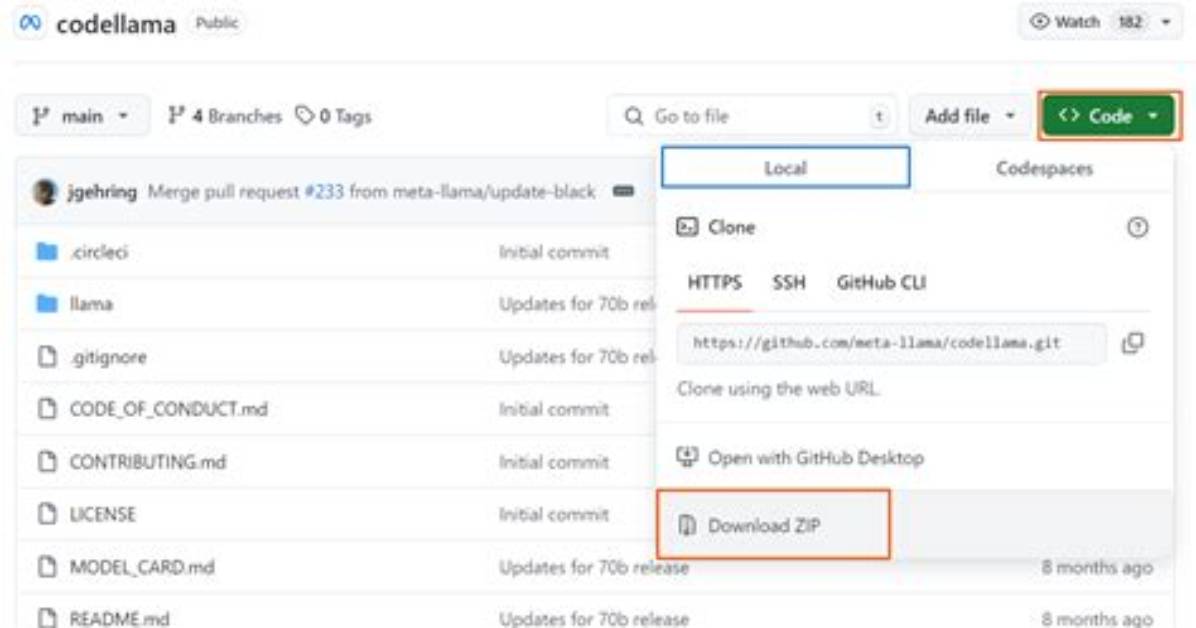Viewport: 1196px width, 628px height.
Task: Click the magnifier icon in Go to file
Action: coord(634,116)
